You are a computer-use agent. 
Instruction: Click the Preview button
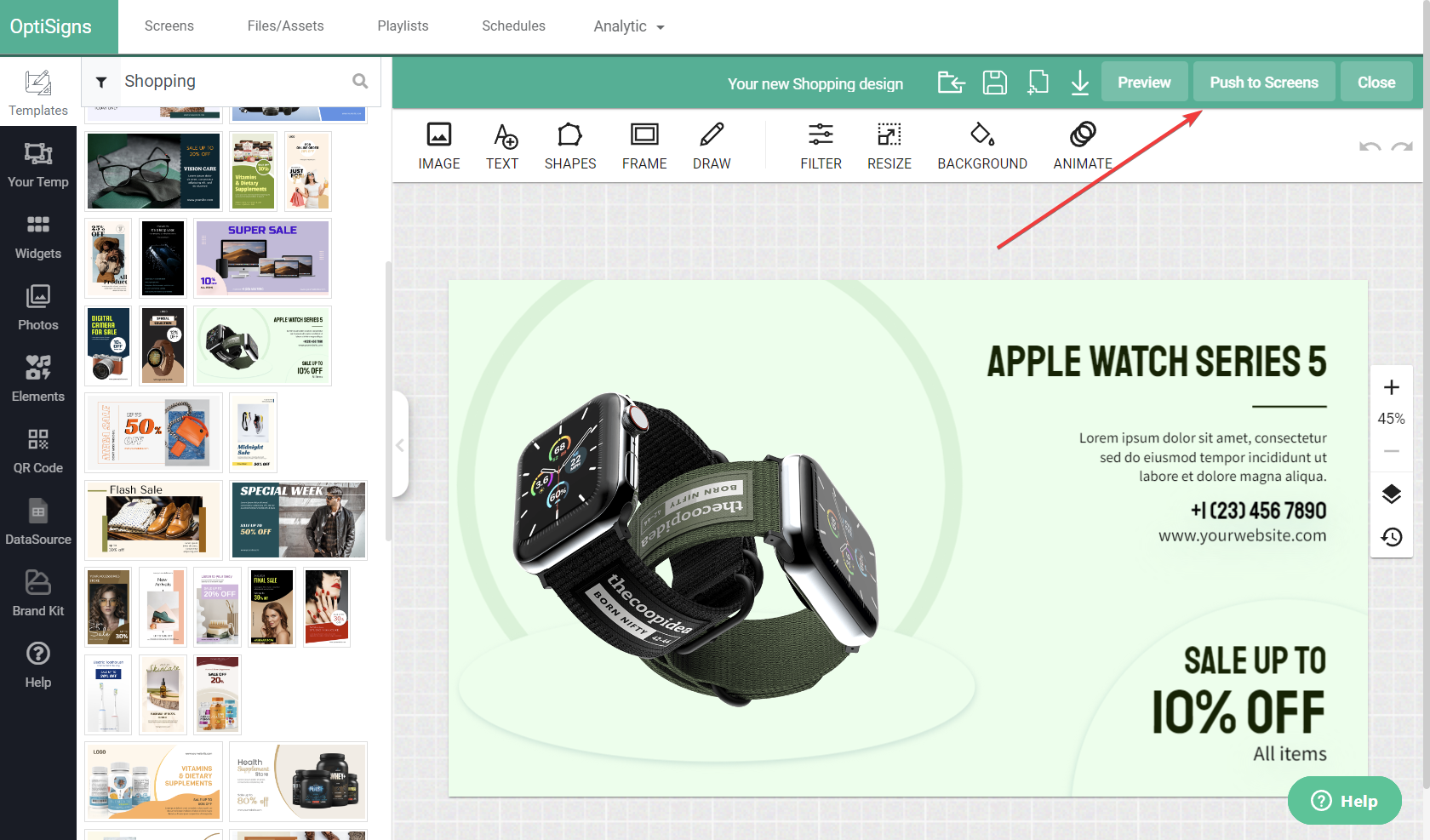tap(1144, 83)
